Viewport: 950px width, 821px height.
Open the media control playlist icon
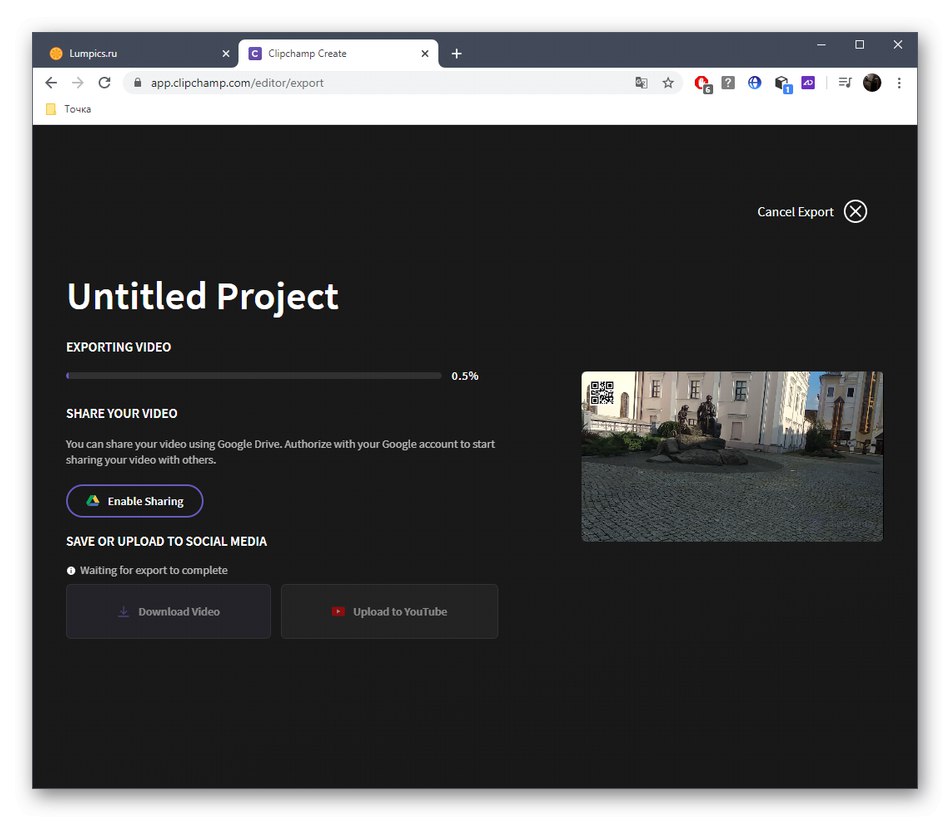pyautogui.click(x=845, y=82)
